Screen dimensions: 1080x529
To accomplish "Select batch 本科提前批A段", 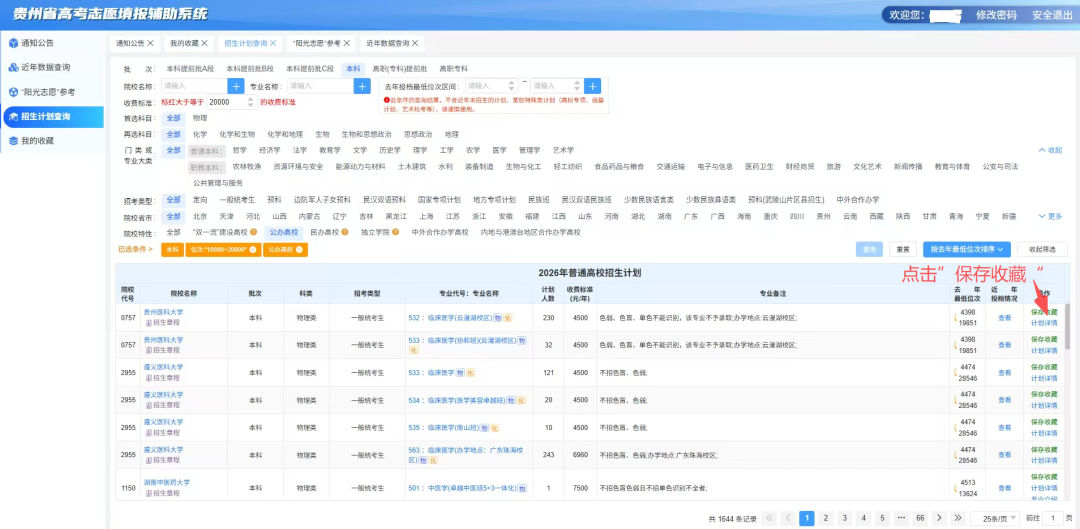I will tap(190, 69).
